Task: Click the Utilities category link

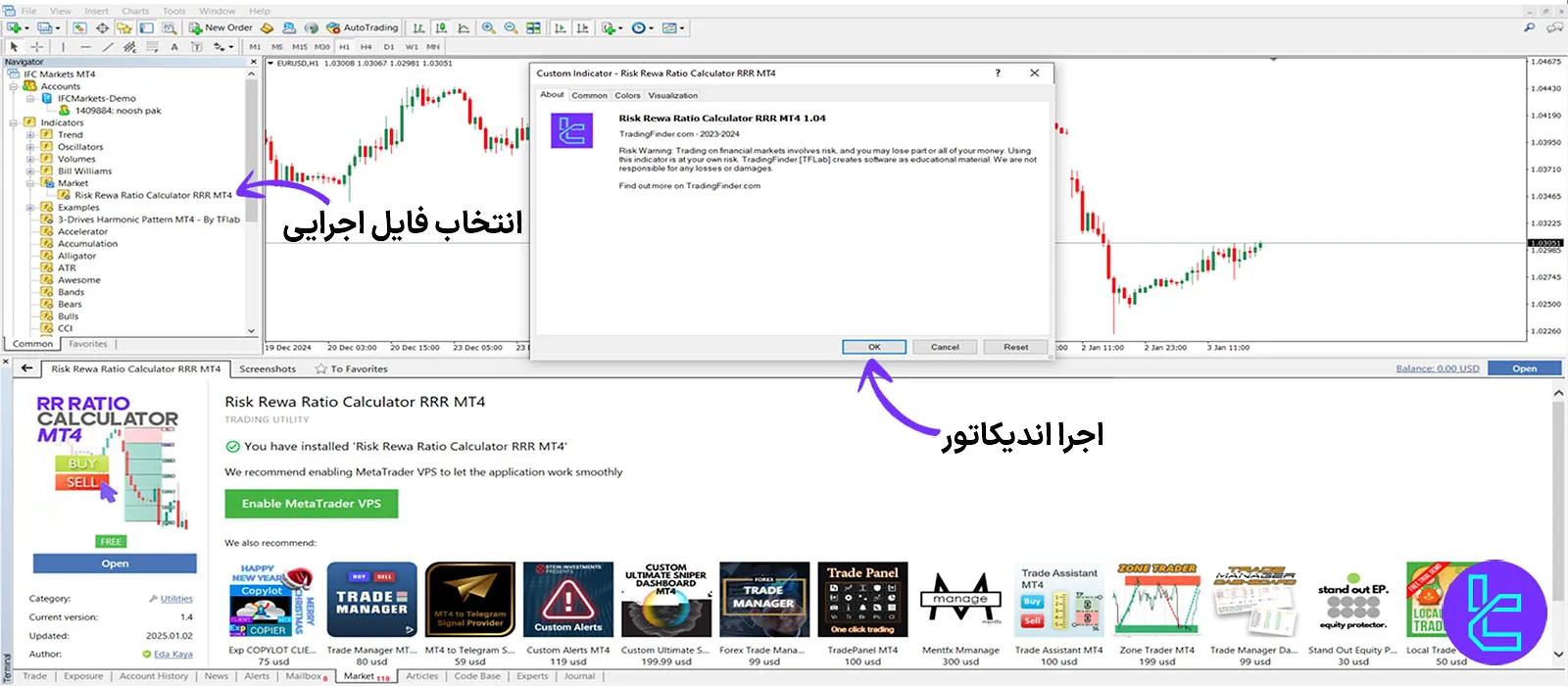Action: coord(176,599)
